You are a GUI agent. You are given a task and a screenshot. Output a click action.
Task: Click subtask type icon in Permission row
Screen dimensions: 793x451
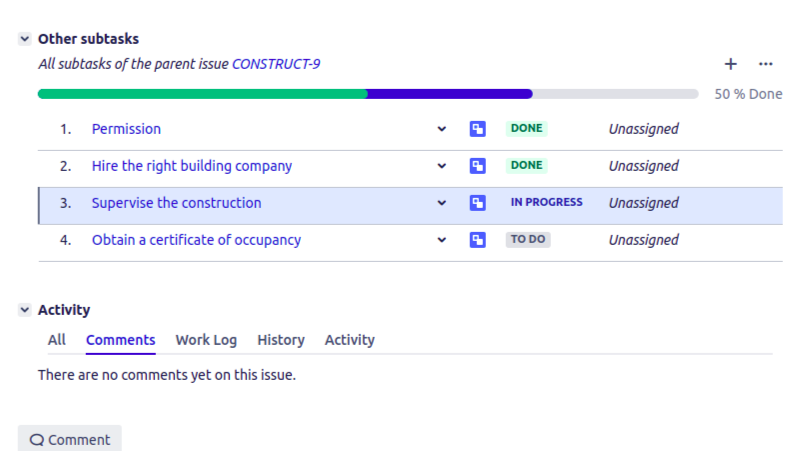tap(478, 129)
